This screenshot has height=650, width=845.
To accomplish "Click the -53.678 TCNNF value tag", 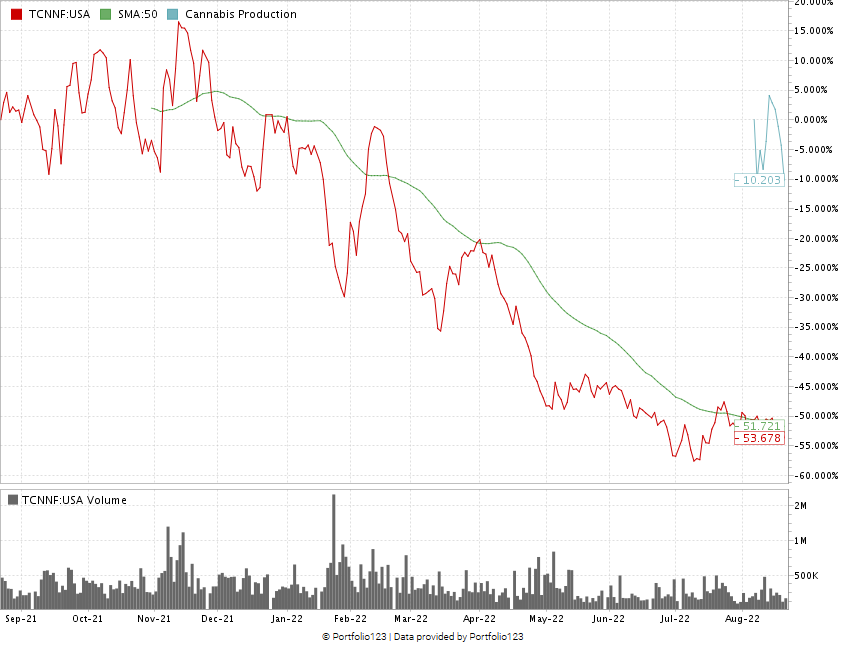I will tap(759, 438).
